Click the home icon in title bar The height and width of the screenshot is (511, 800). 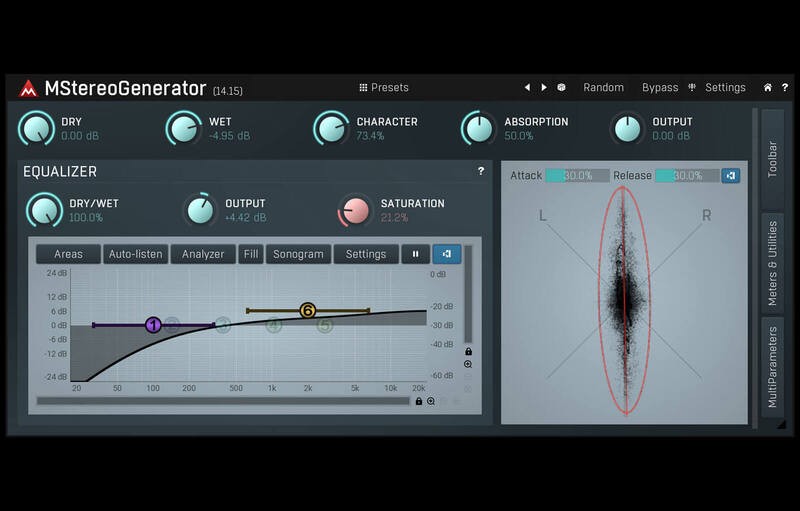[x=767, y=87]
